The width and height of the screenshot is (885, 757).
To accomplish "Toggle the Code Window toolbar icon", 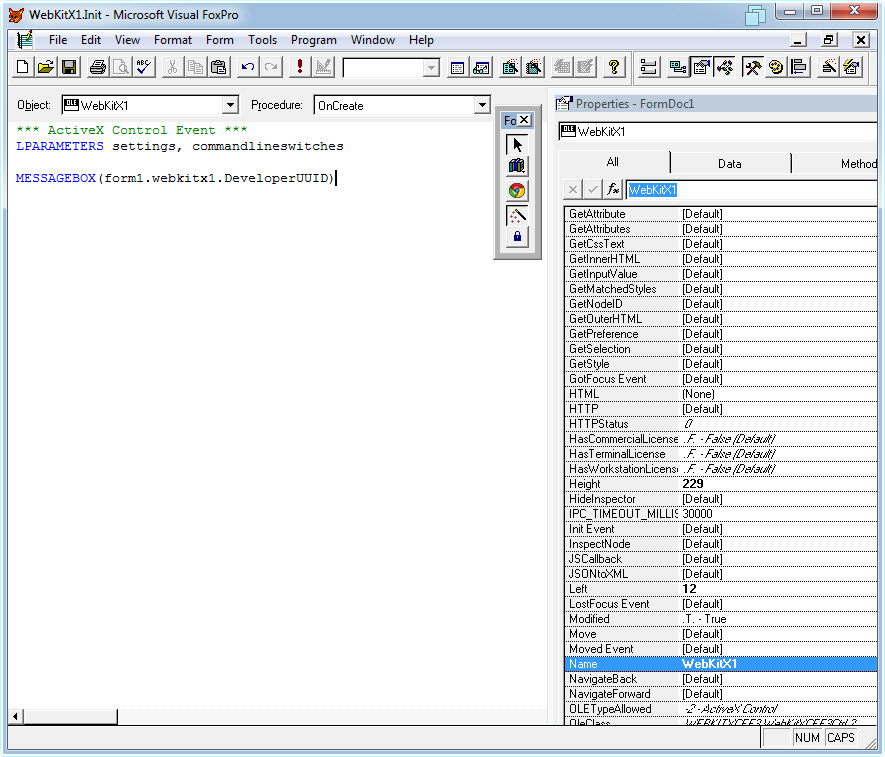I will pos(725,67).
